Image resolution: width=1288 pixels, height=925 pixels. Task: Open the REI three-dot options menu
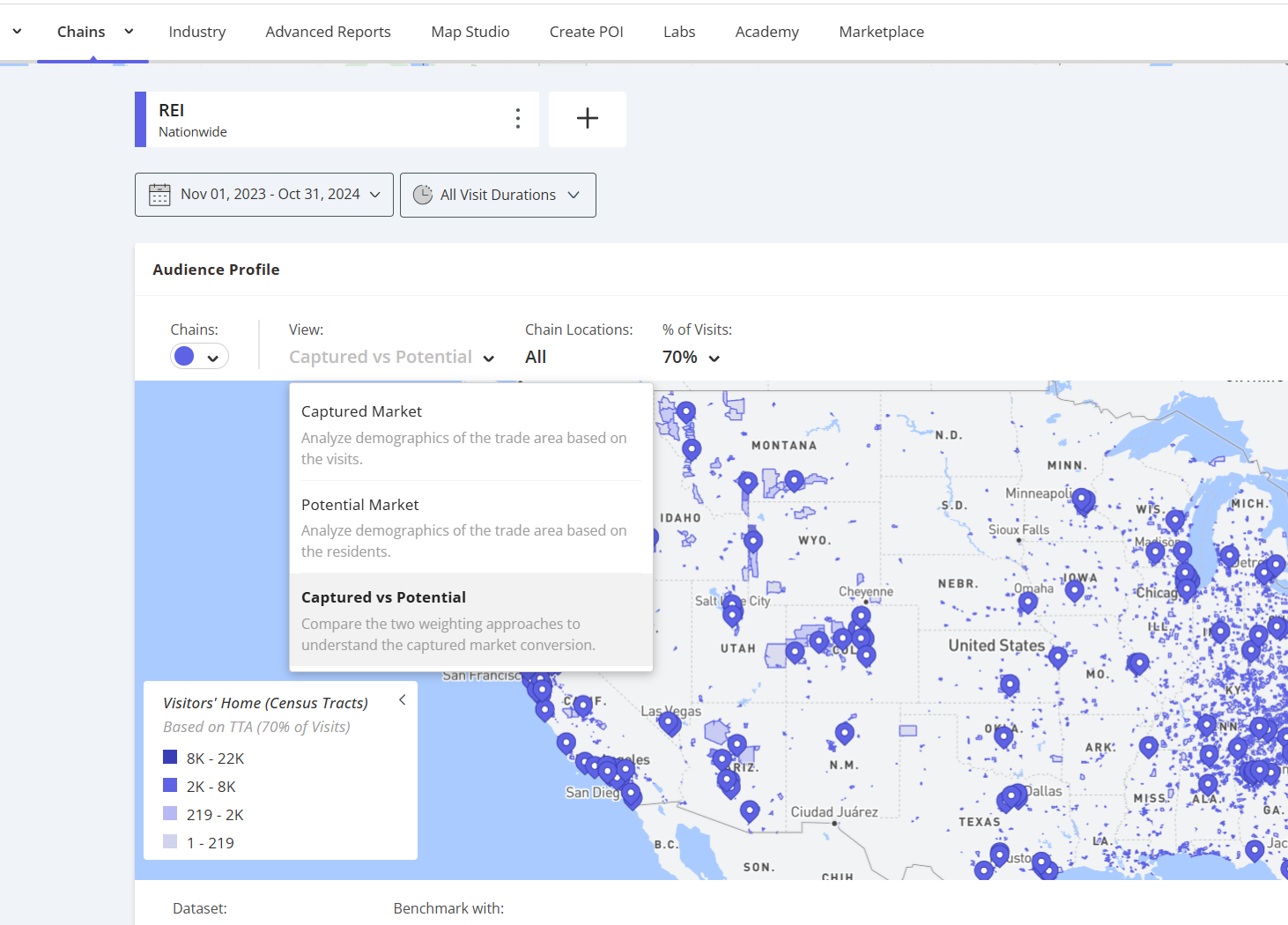tap(517, 118)
